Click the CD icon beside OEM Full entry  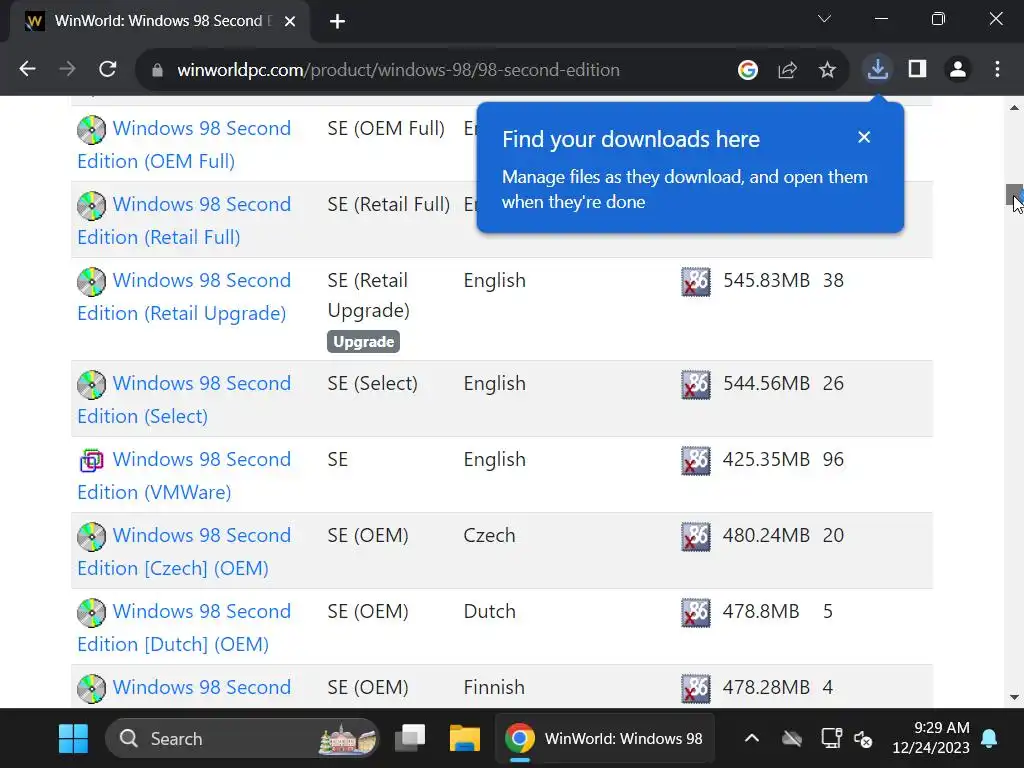[91, 129]
